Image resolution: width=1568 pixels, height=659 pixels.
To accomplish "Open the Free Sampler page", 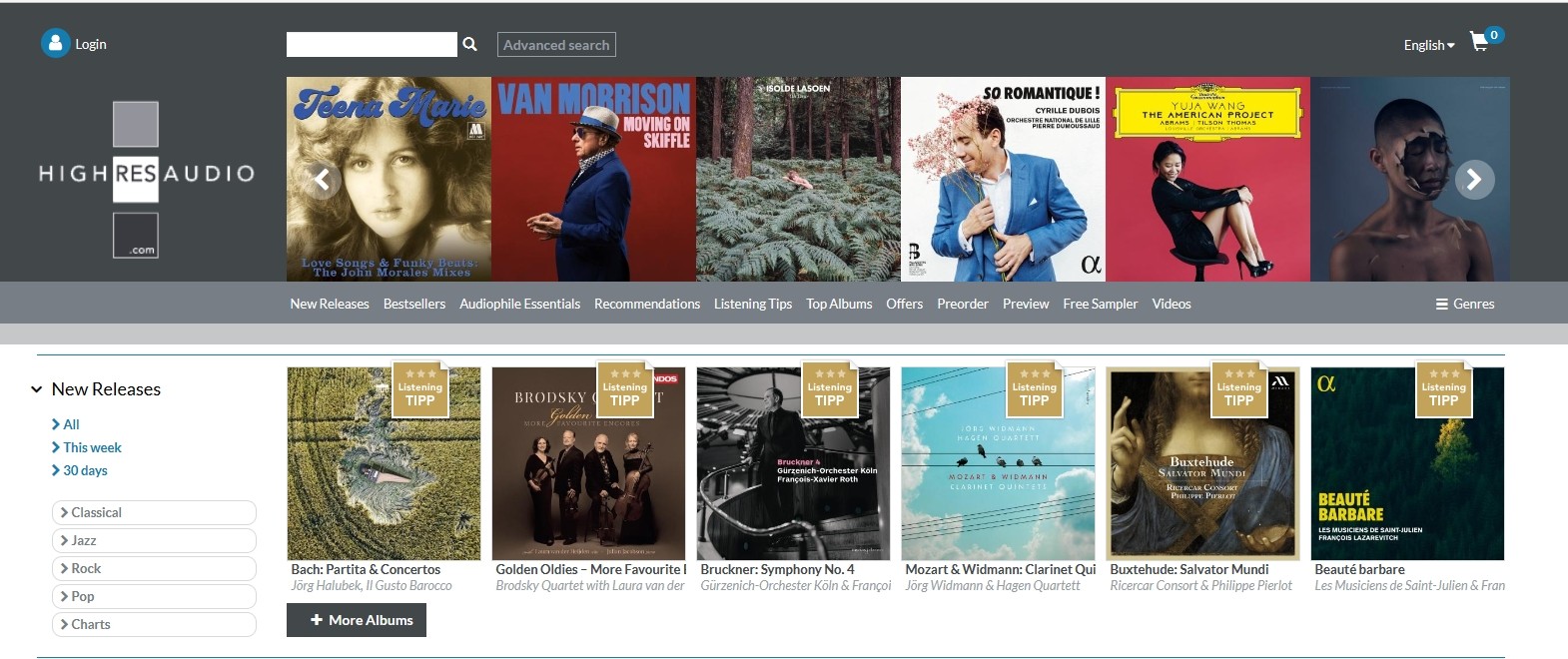I will point(1101,304).
